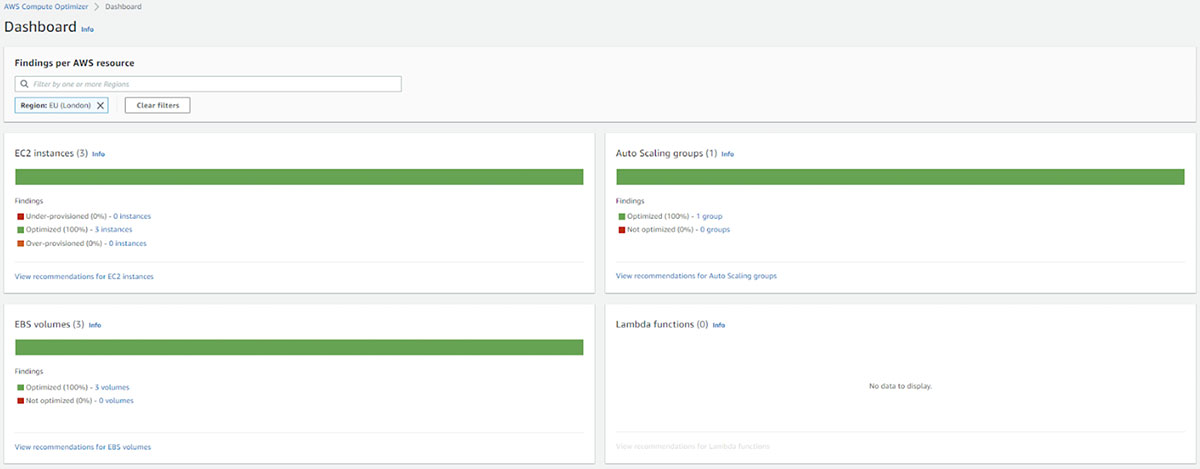
Task: View recommendations for EBS volumes
Action: tap(83, 447)
